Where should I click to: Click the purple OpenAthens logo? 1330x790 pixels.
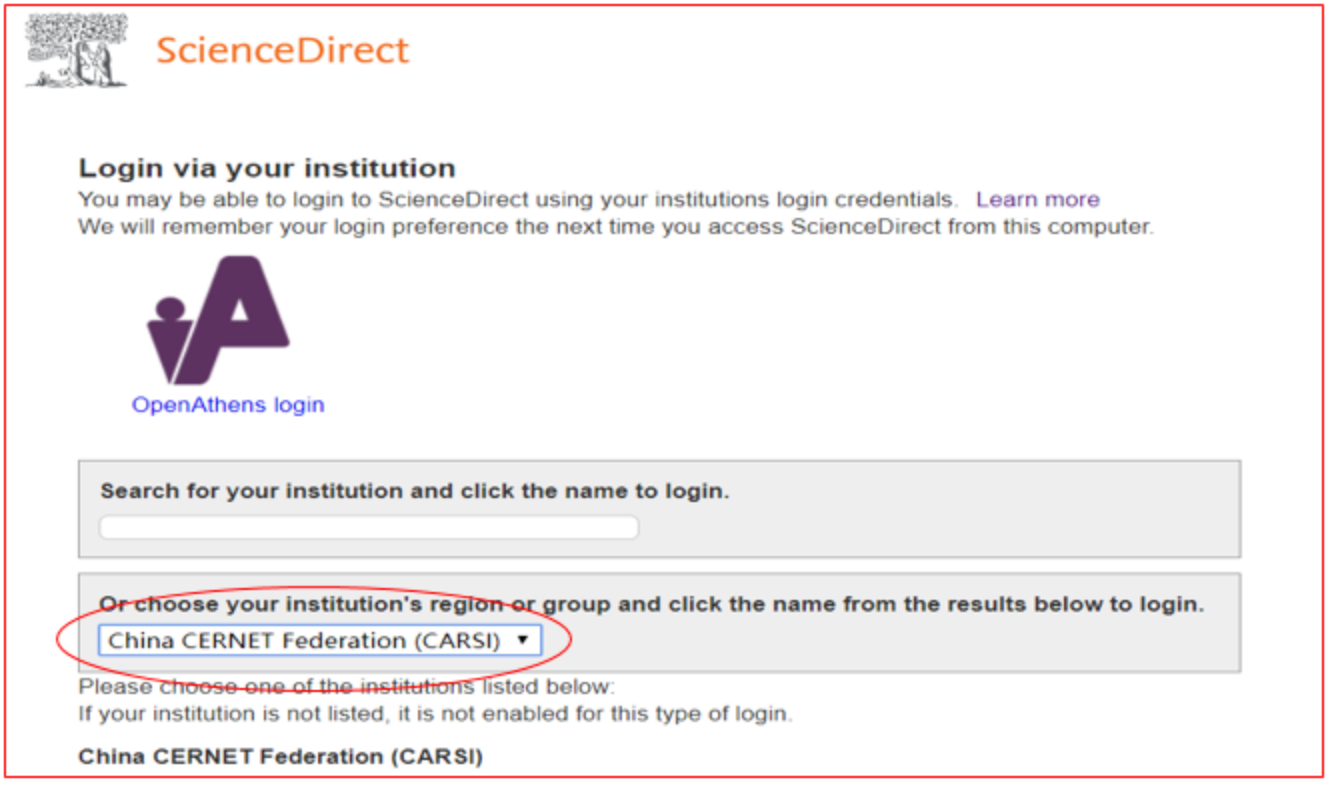(220, 320)
